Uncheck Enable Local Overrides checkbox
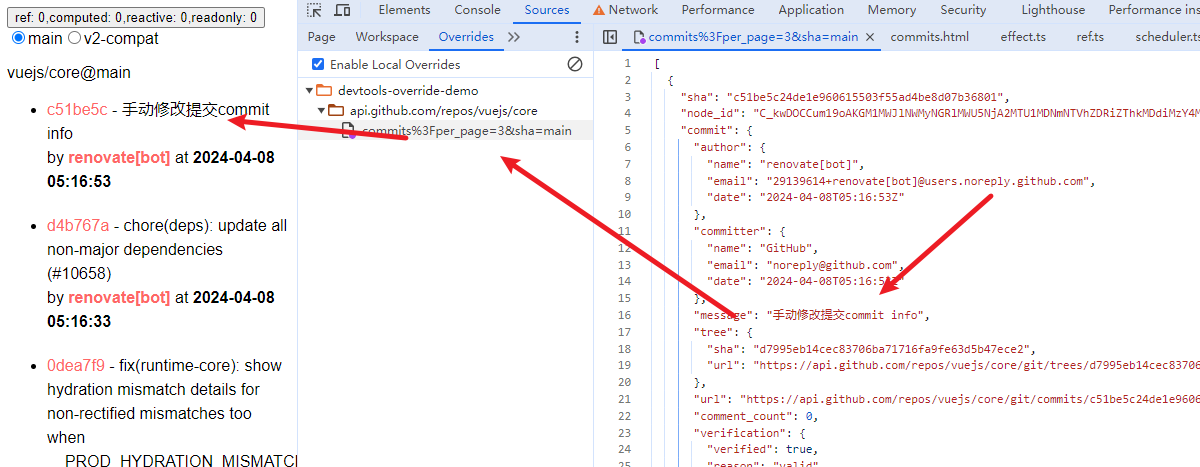The height and width of the screenshot is (467, 1200). 318,64
